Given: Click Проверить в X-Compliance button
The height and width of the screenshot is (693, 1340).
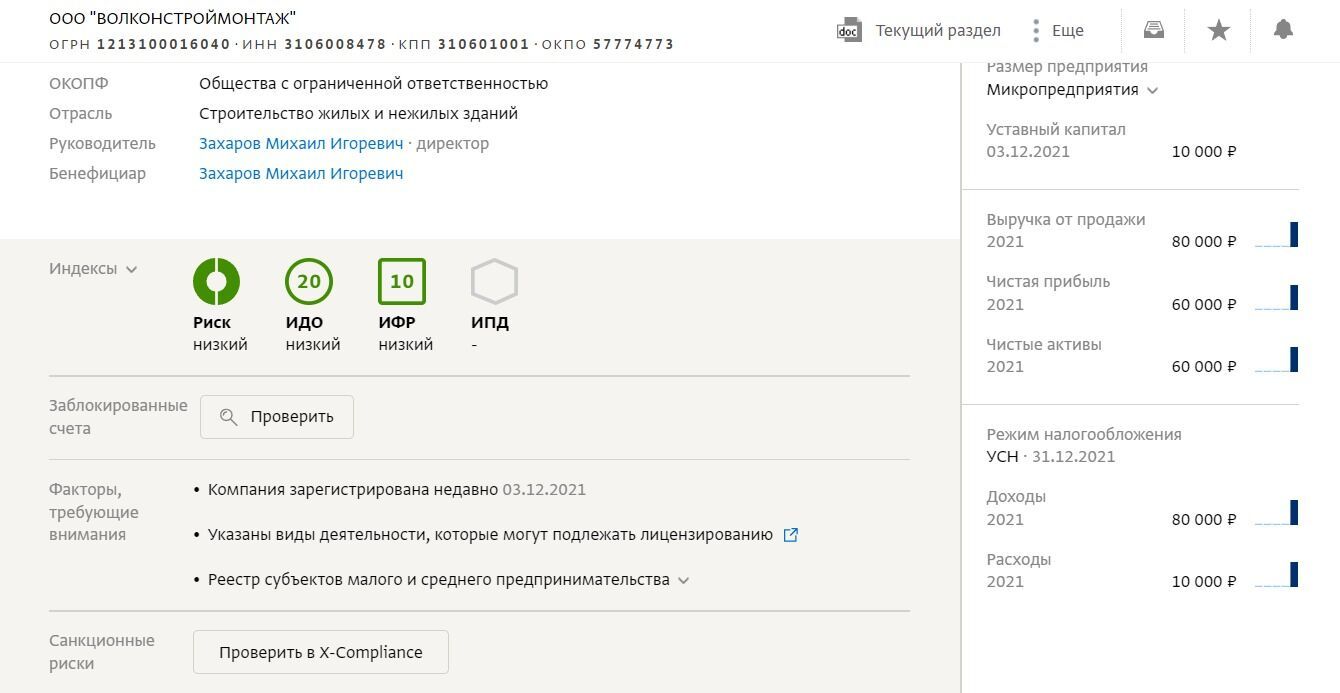Looking at the screenshot, I should point(321,652).
